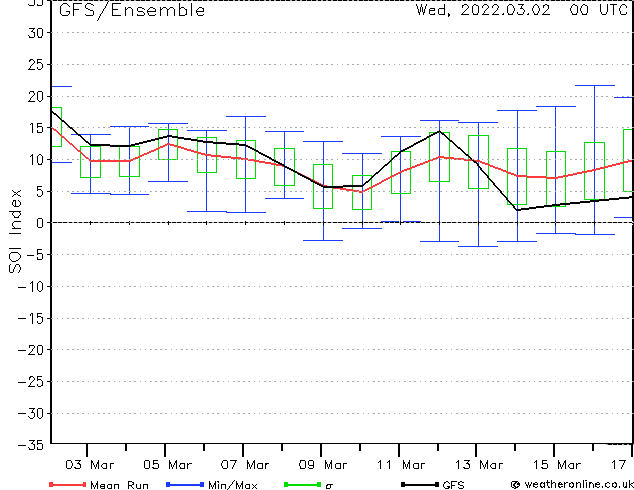Screen dimensions: 634x490
Task: Select the '03 Mar' x-axis label
Action: tap(90, 465)
